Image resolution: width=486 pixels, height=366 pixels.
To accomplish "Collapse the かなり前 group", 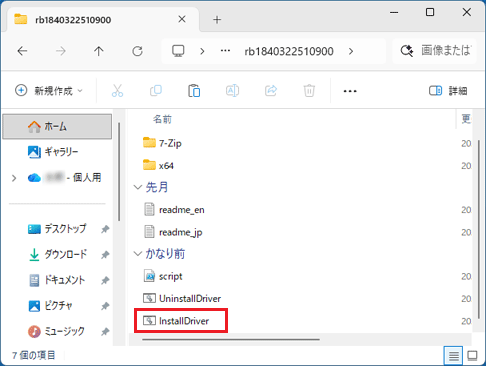I will (138, 254).
